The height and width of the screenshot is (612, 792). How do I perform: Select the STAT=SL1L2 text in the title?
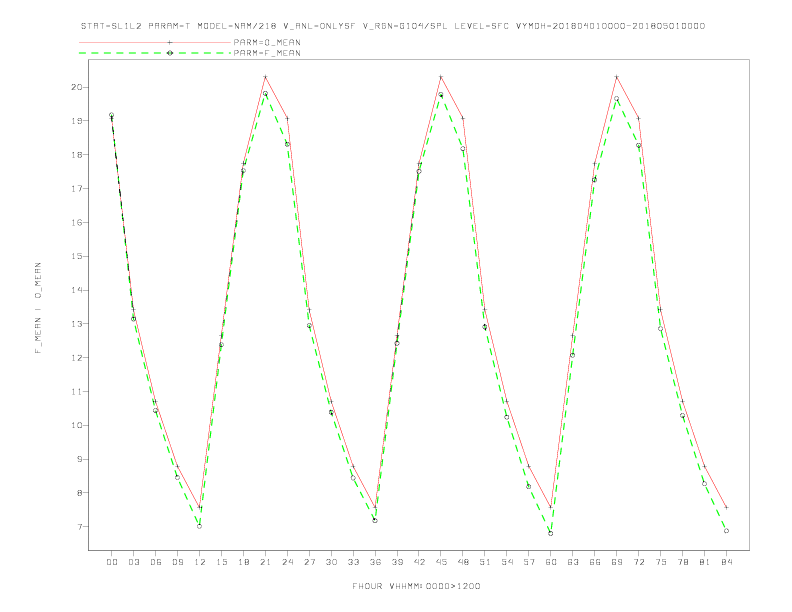pos(111,26)
